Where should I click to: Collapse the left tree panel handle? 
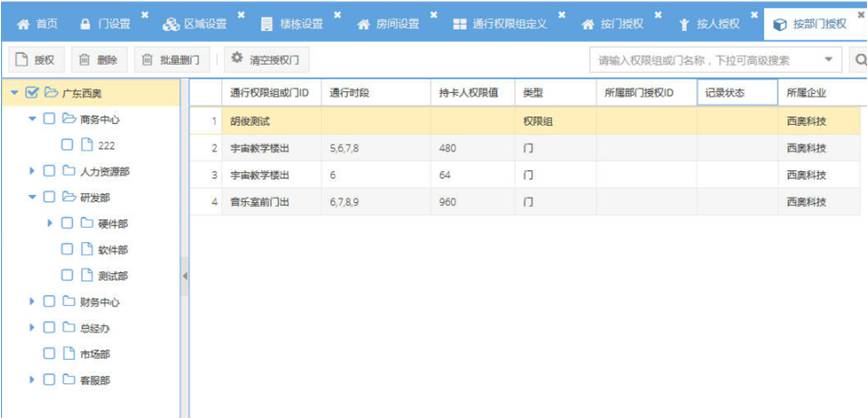[x=185, y=276]
